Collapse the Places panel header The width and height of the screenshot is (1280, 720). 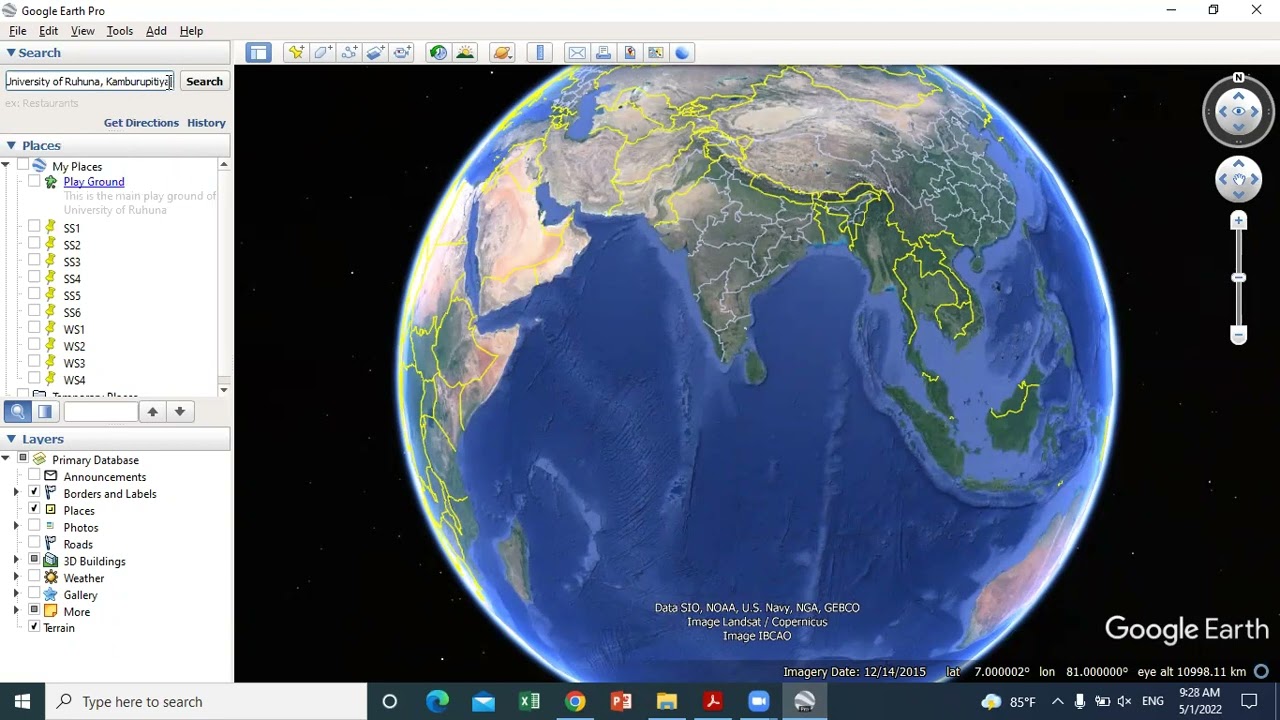point(11,146)
